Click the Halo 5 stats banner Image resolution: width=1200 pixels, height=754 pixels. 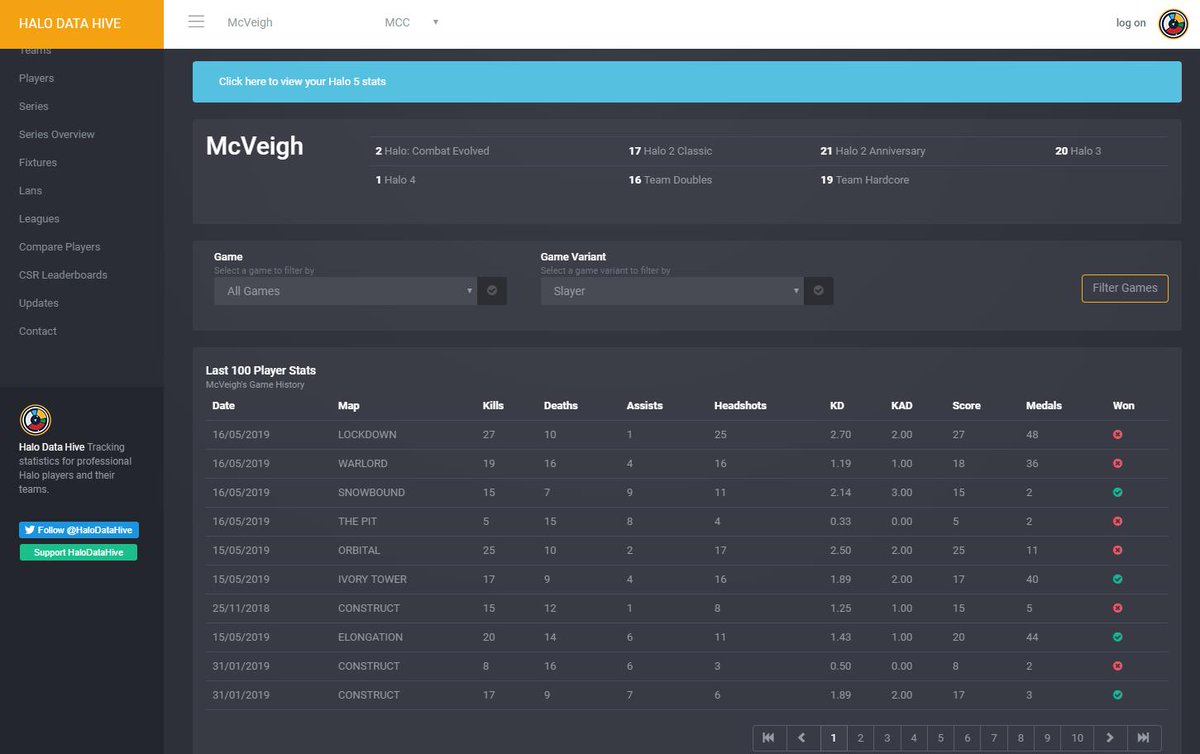click(687, 82)
